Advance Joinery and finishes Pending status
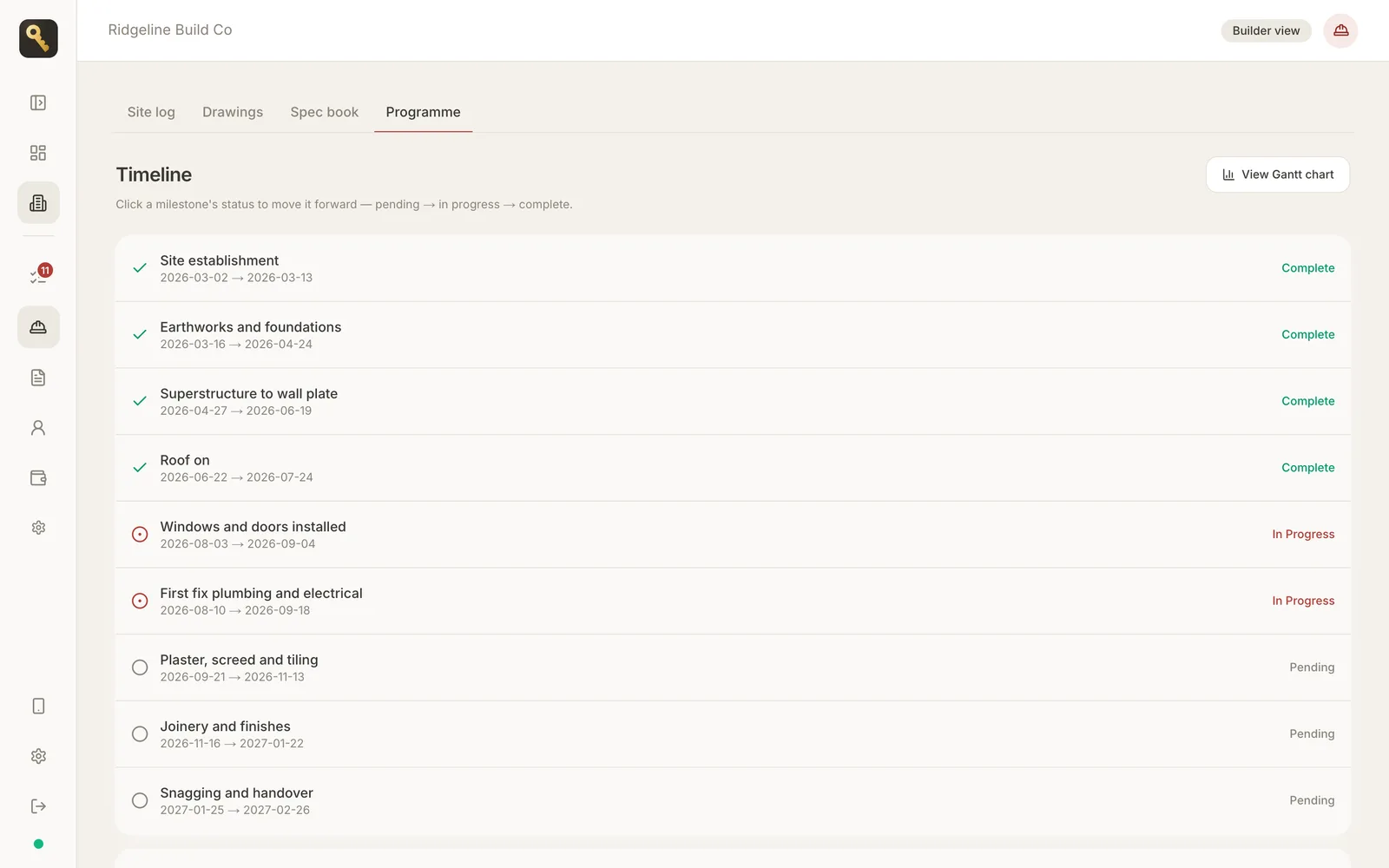 (x=1312, y=734)
